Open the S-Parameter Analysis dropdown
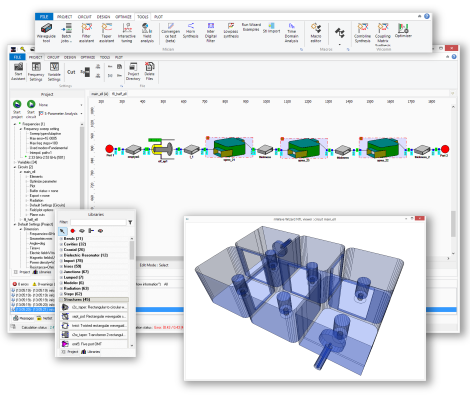The width and height of the screenshot is (470, 398). tap(61, 114)
